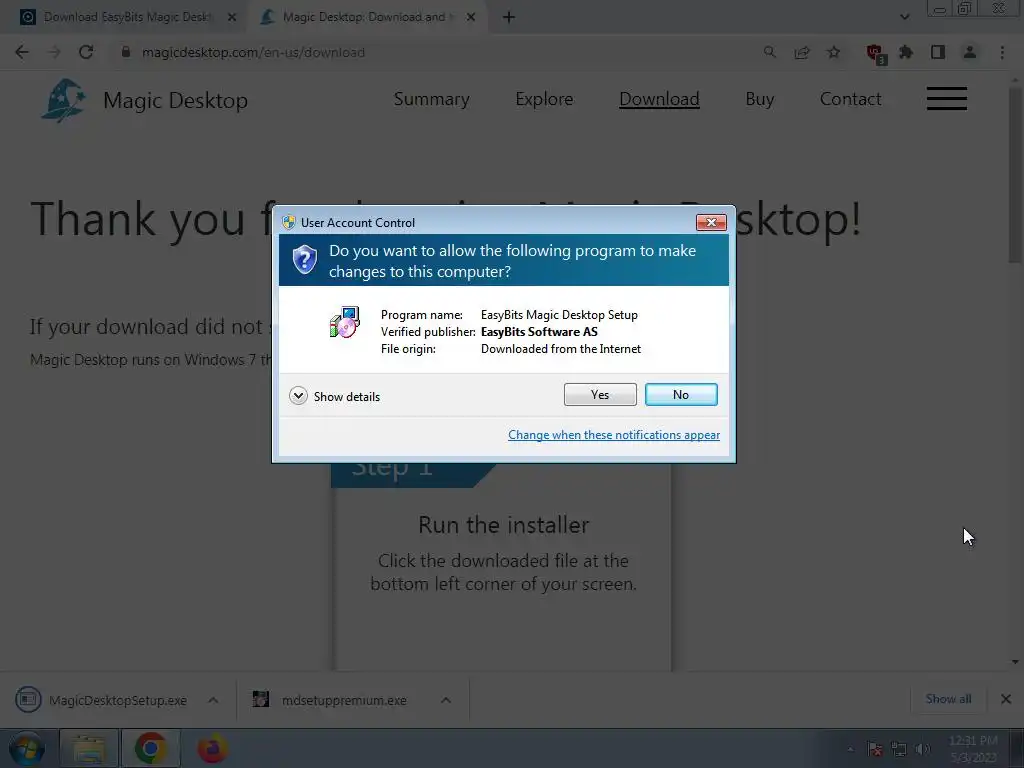The image size is (1024, 768).
Task: Bookmark this page with the star icon
Action: pyautogui.click(x=833, y=52)
